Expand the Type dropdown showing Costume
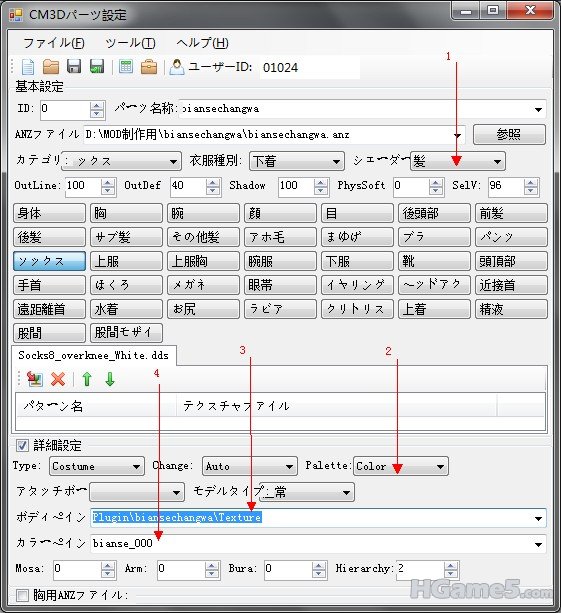Image resolution: width=561 pixels, height=613 pixels. pyautogui.click(x=97, y=466)
